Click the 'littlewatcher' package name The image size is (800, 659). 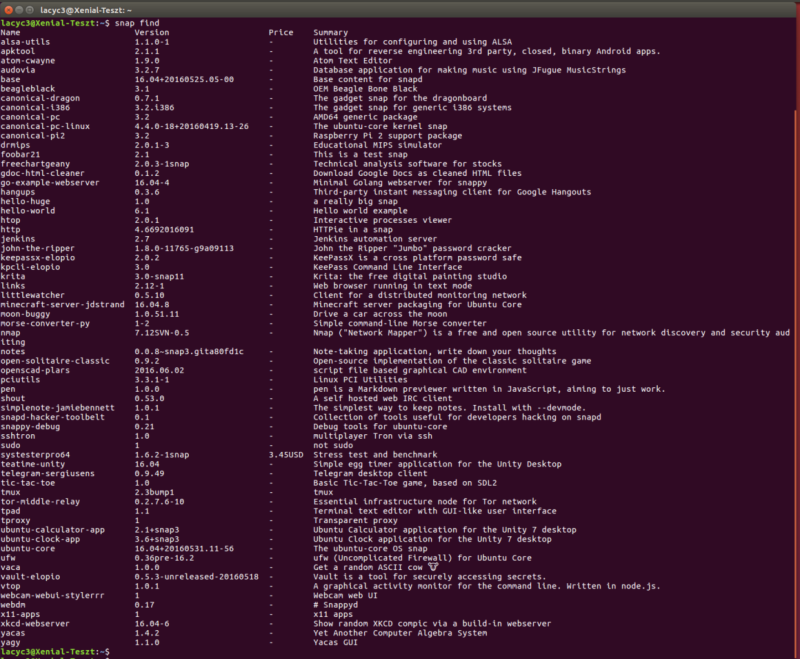point(33,295)
